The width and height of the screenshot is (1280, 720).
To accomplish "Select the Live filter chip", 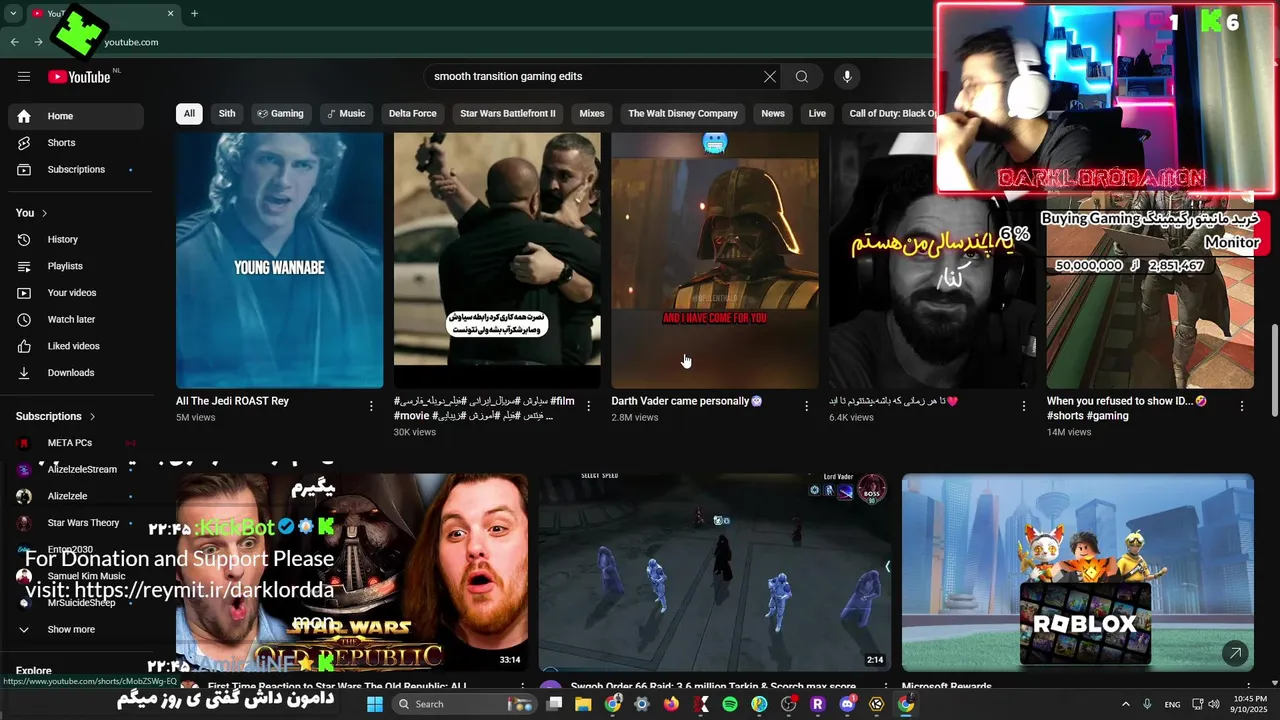I will click(x=817, y=114).
